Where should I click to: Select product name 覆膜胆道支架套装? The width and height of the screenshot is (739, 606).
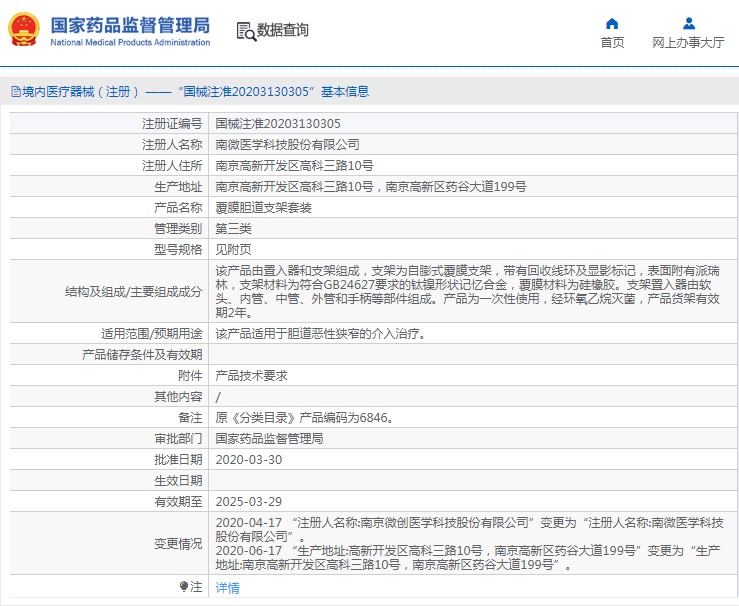(263, 208)
